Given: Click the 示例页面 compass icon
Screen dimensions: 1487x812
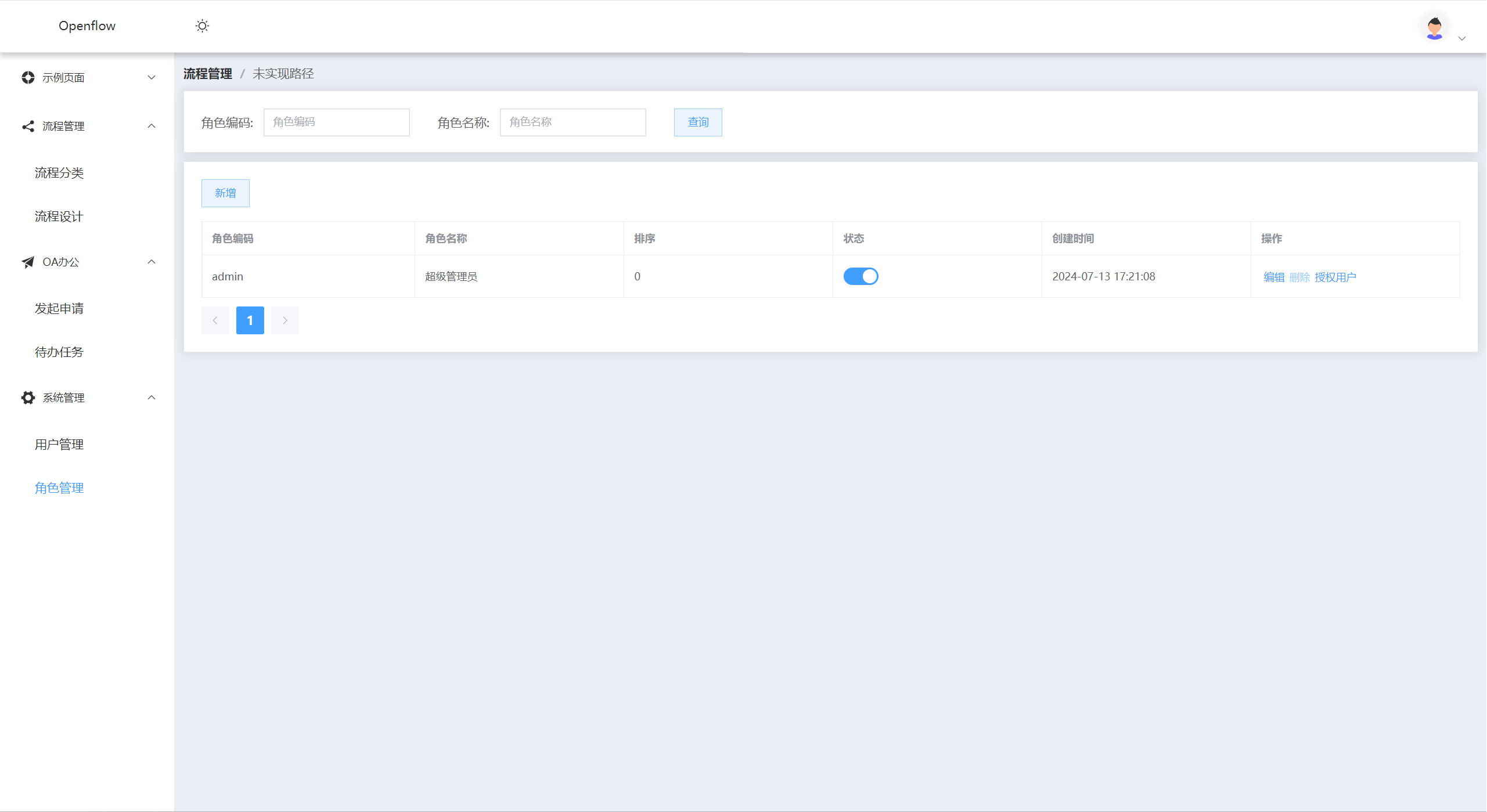Looking at the screenshot, I should tap(28, 77).
